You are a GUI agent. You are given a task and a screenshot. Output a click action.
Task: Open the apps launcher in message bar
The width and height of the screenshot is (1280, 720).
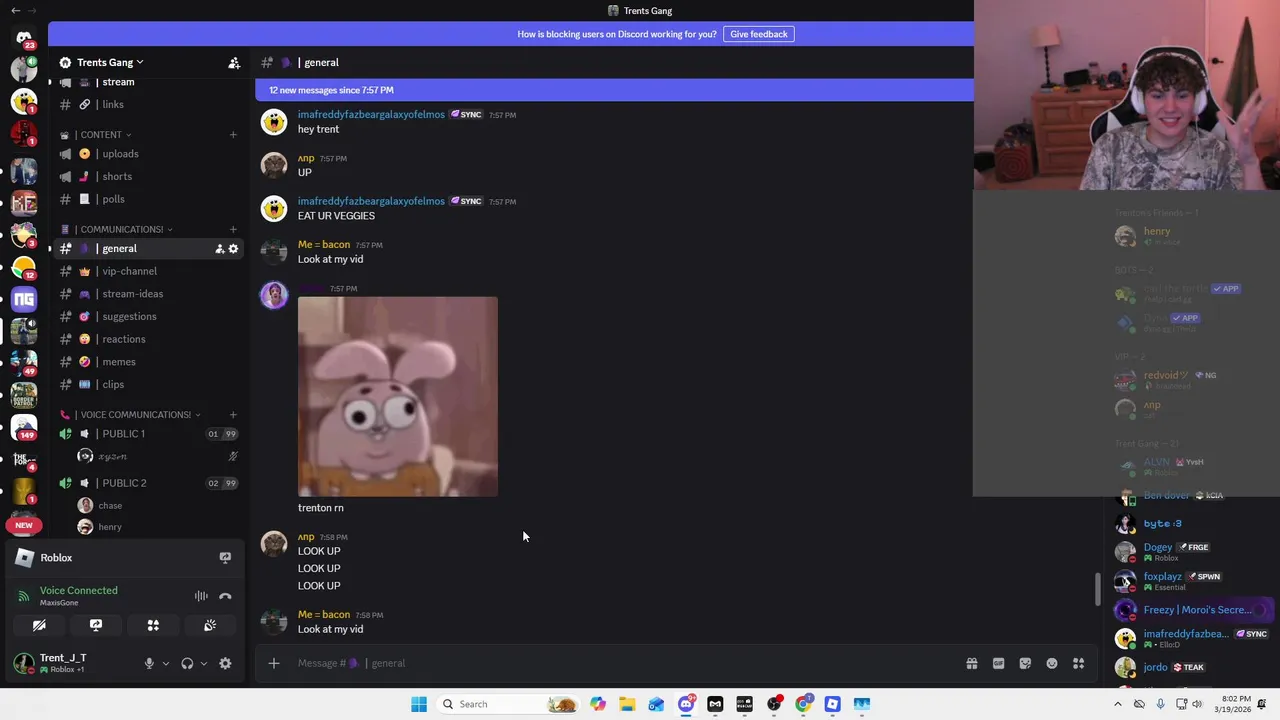coord(1078,663)
